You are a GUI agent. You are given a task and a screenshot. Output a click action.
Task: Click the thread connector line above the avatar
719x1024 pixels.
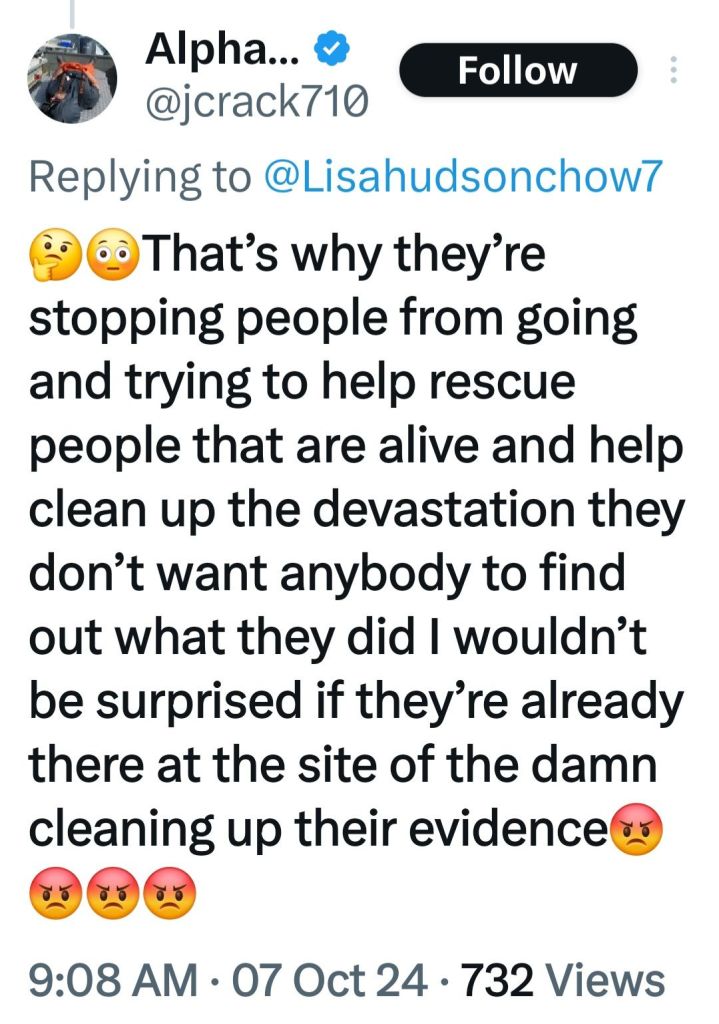71,13
